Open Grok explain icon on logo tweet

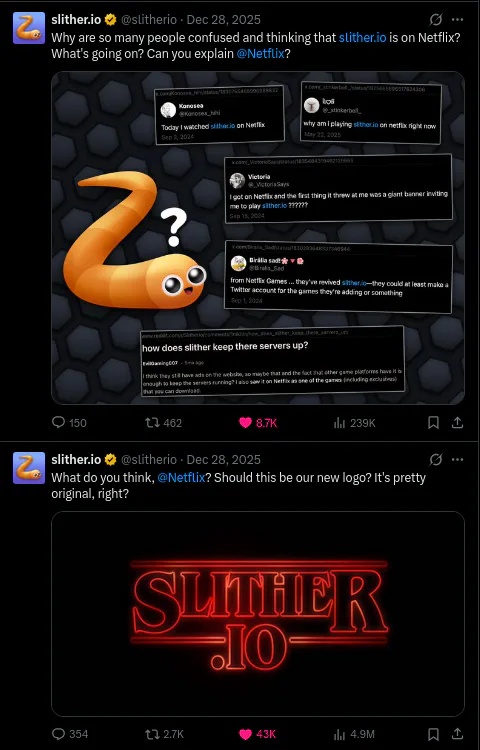click(x=436, y=460)
